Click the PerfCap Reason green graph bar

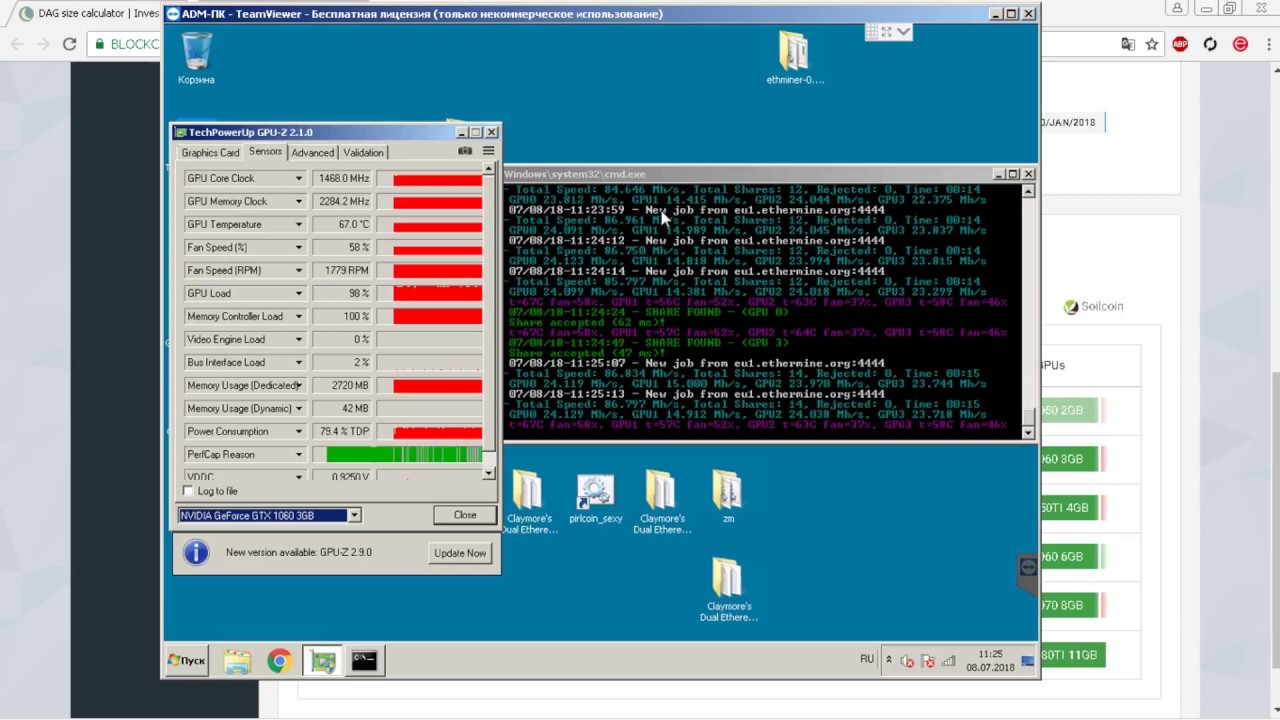404,454
